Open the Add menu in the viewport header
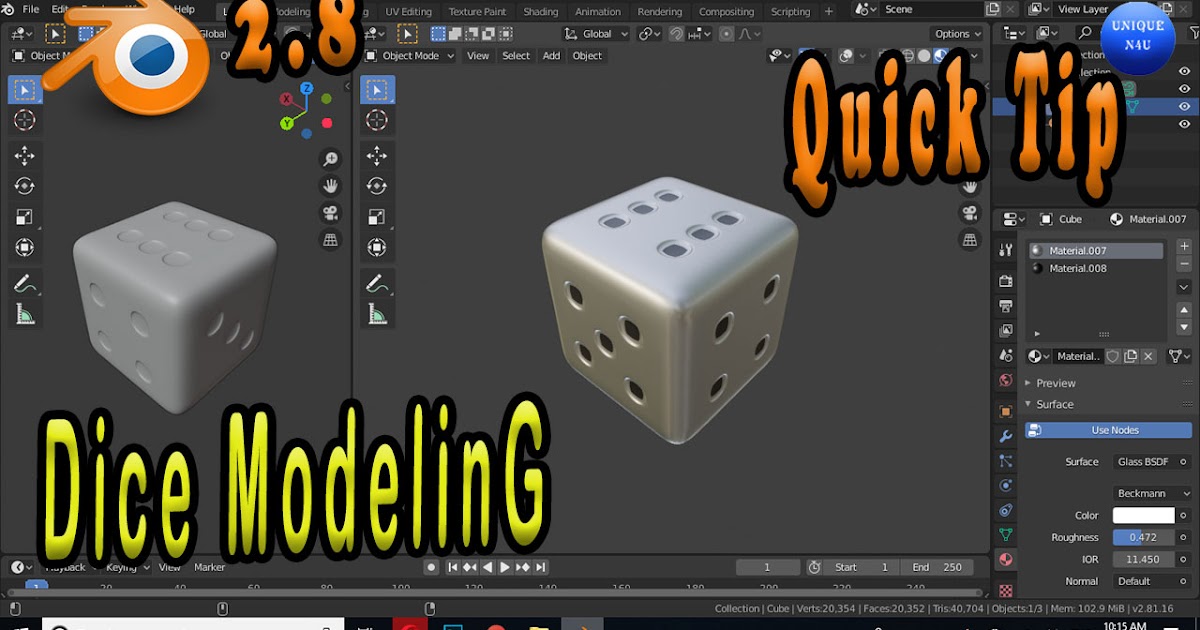This screenshot has height=630, width=1200. [x=550, y=56]
